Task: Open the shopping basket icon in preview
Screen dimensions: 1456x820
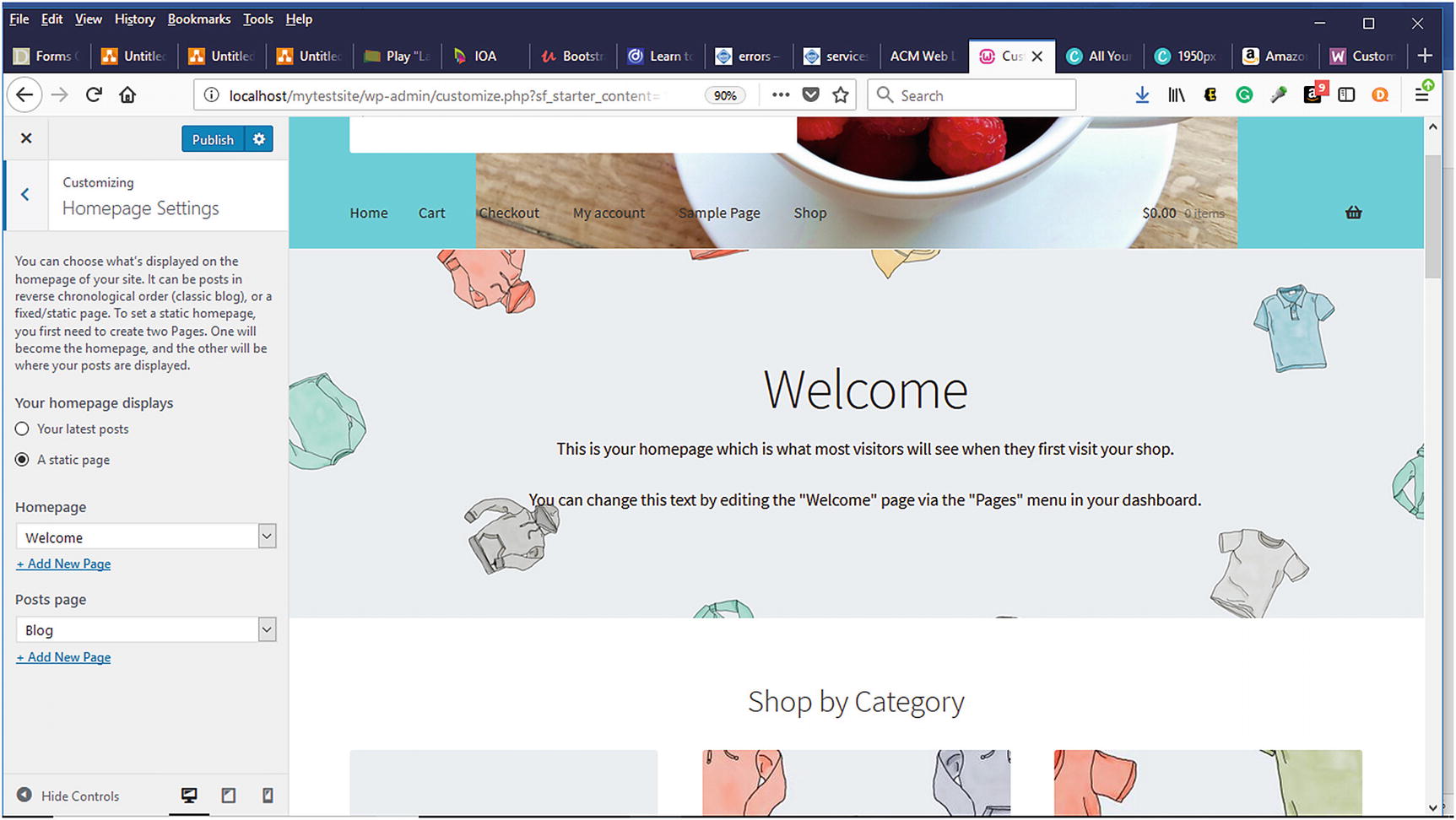Action: pos(1354,213)
